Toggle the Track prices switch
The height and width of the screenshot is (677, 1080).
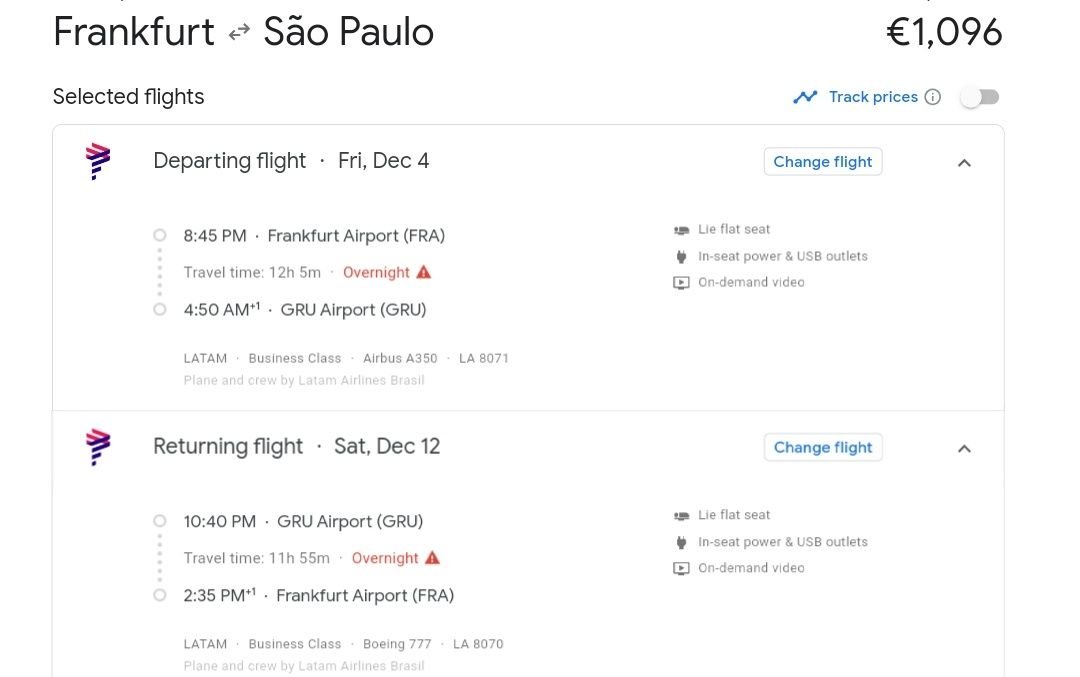point(980,97)
